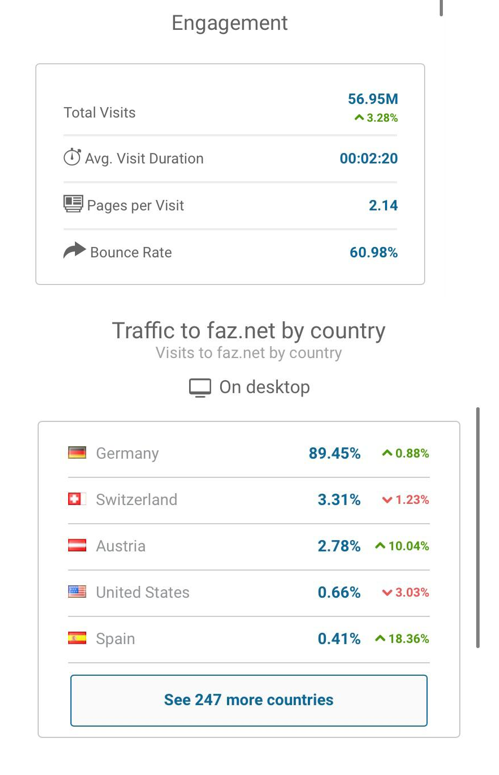Click the green up arrow by 3.28%
Image resolution: width=499 pixels, height=775 pixels.
tap(359, 118)
